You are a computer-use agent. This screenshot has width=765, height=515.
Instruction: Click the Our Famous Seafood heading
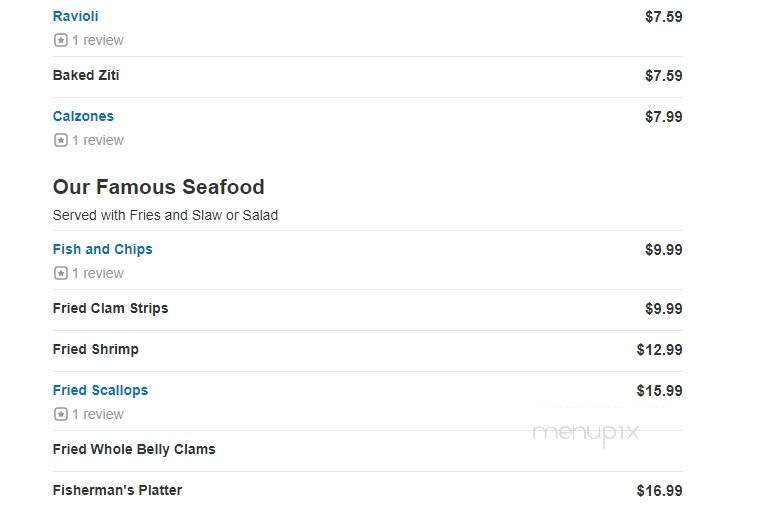click(x=158, y=187)
